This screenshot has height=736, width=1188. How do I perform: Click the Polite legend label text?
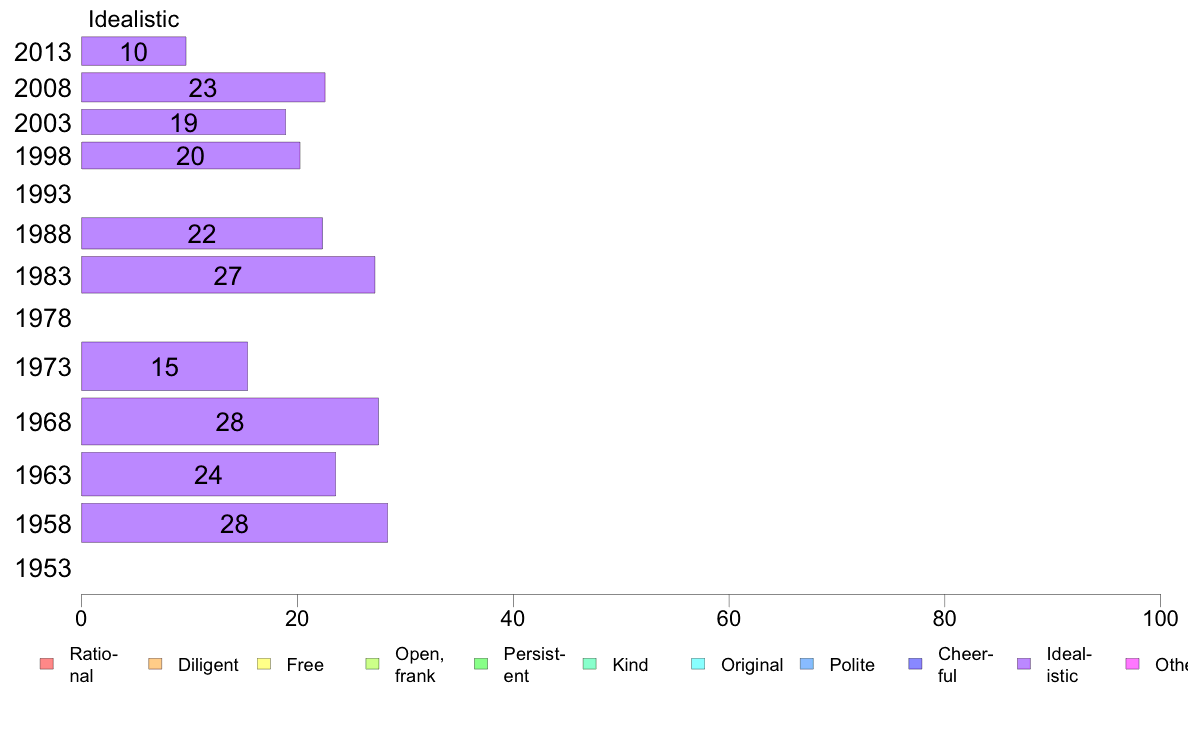point(852,665)
